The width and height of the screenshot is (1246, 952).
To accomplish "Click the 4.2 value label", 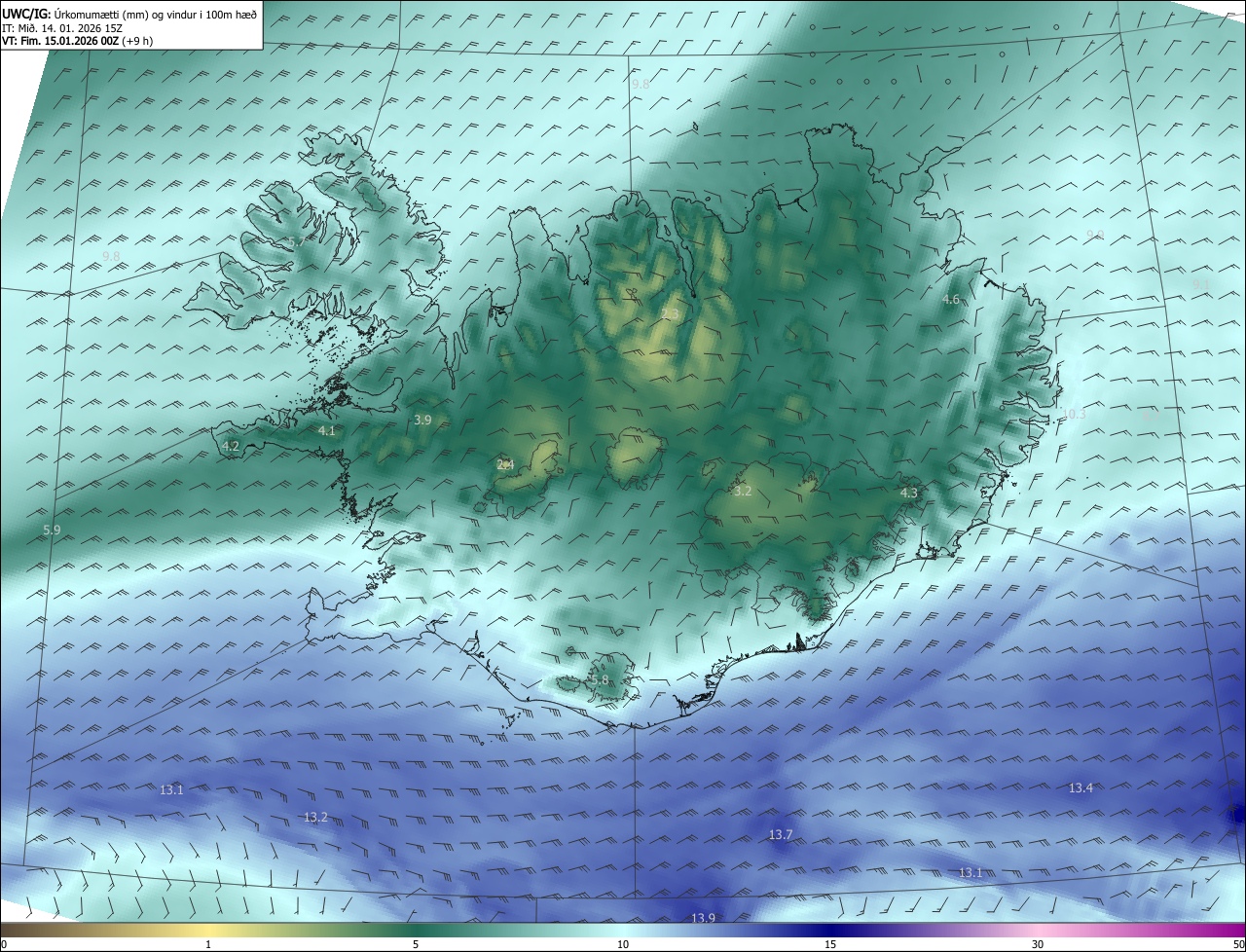I will tap(231, 446).
